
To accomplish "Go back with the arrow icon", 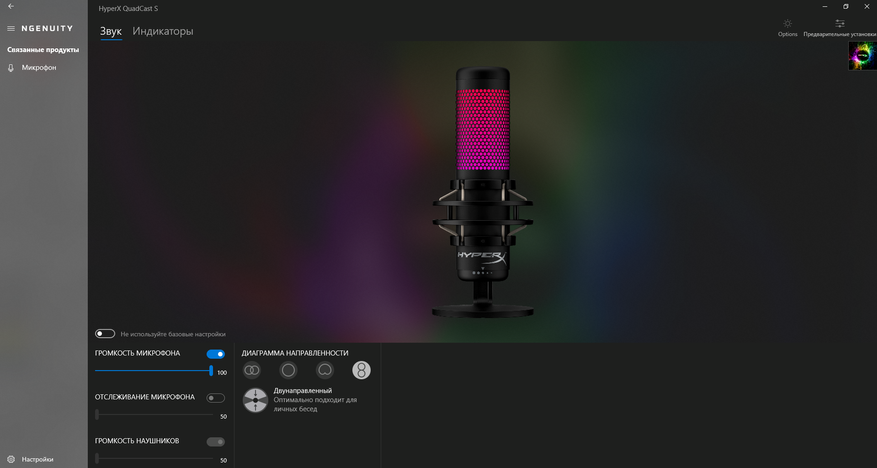I will click(11, 6).
